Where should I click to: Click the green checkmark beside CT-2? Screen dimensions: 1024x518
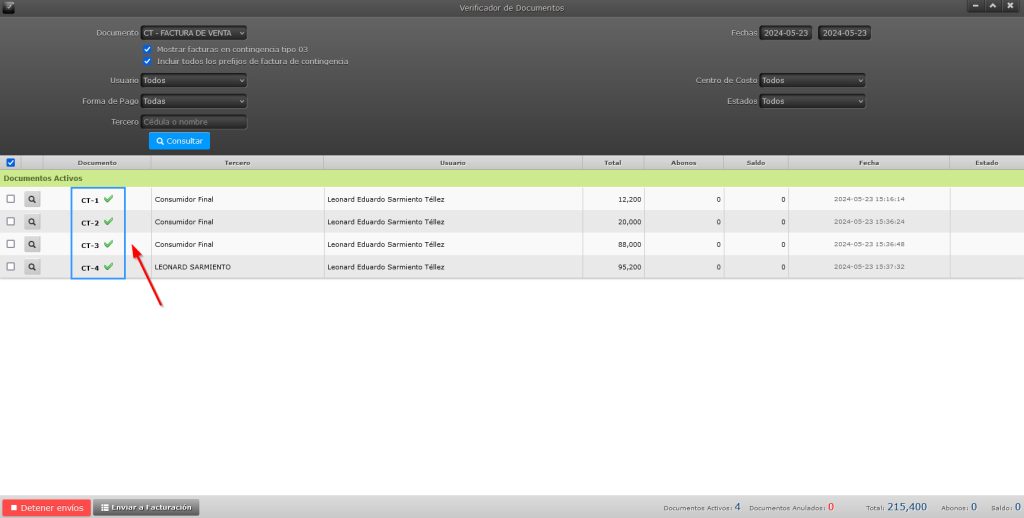(x=108, y=222)
